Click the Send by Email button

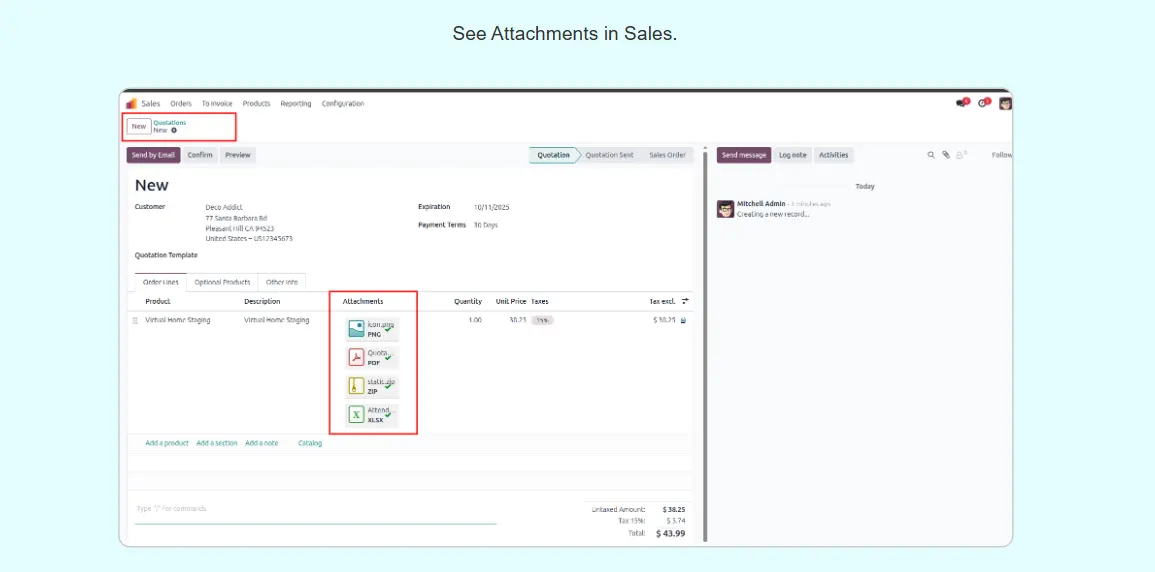tap(153, 155)
